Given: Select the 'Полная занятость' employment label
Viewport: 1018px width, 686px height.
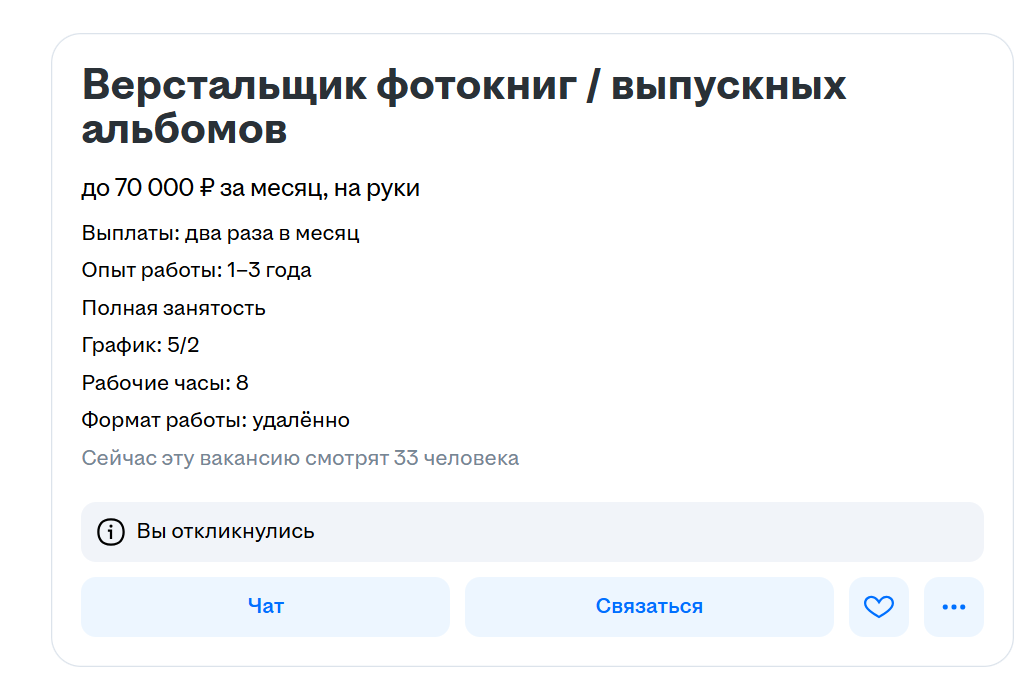Looking at the screenshot, I should (x=174, y=307).
